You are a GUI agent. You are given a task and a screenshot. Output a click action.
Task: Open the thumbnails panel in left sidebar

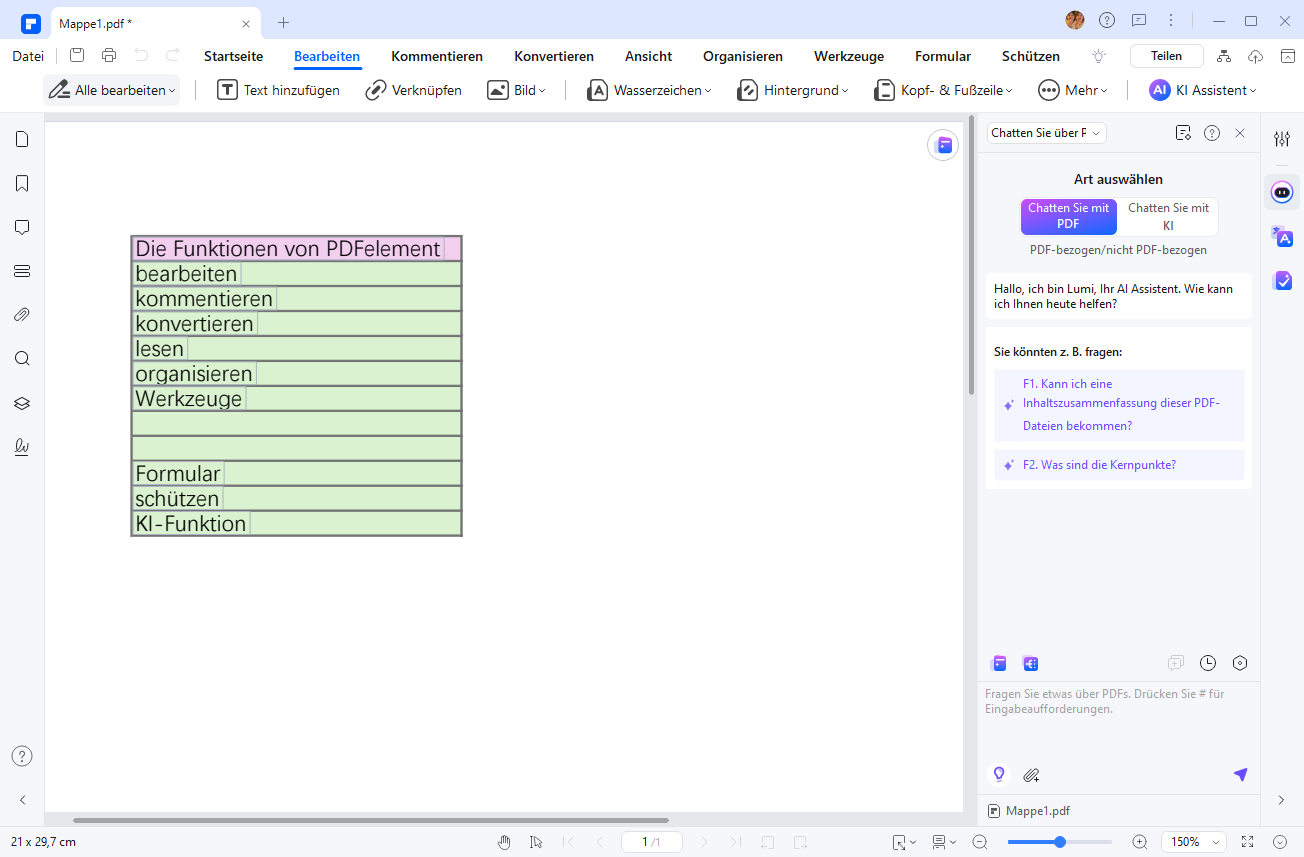[22, 139]
